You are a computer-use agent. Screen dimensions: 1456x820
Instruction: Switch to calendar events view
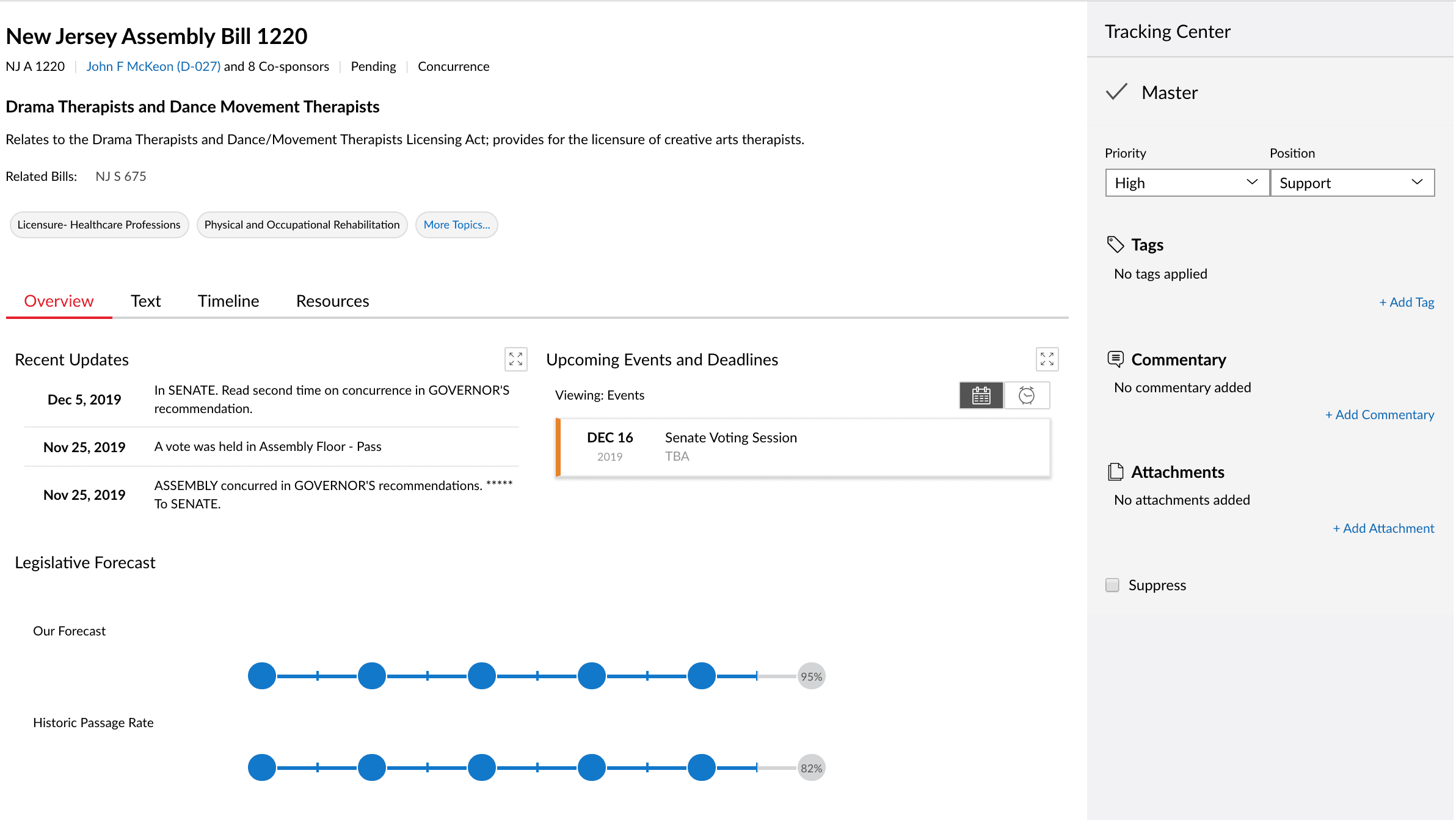pyautogui.click(x=981, y=395)
